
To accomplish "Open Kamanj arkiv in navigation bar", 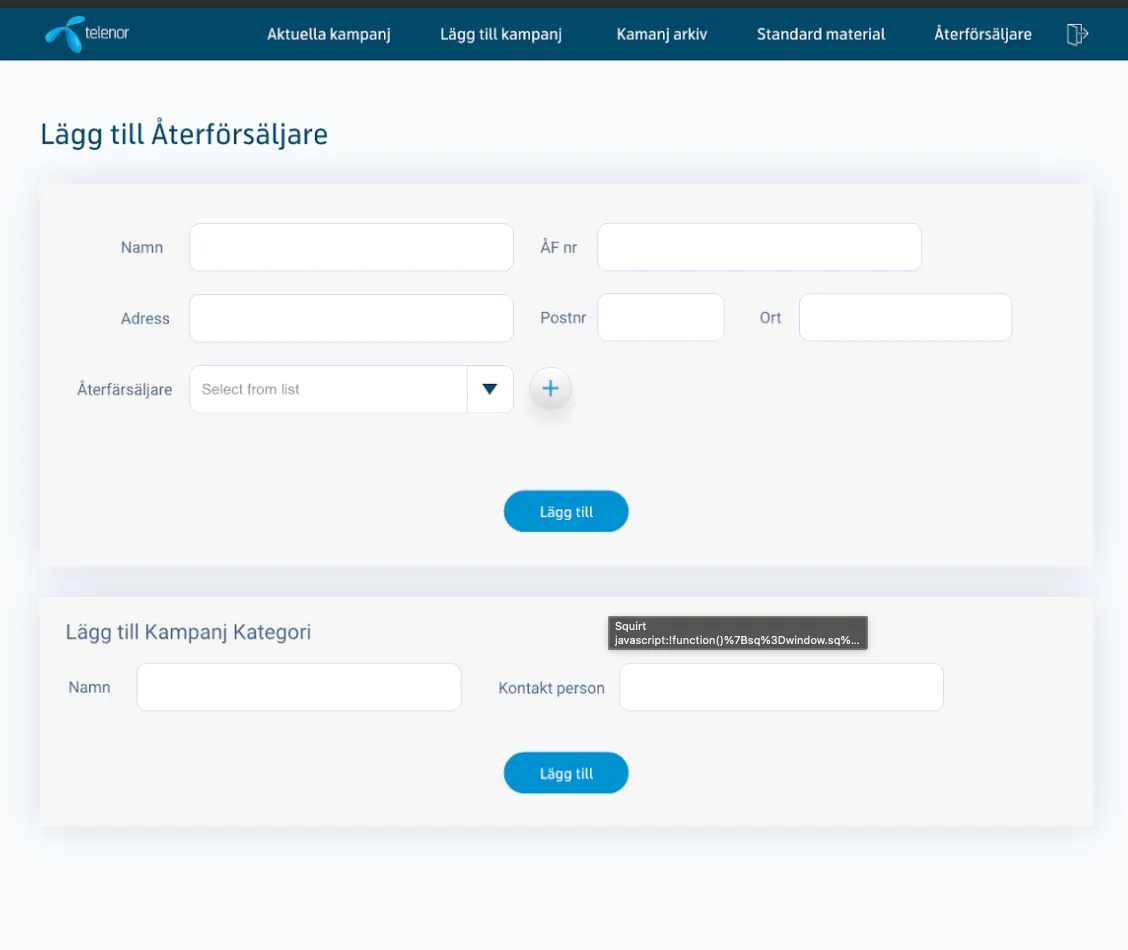I will (662, 34).
